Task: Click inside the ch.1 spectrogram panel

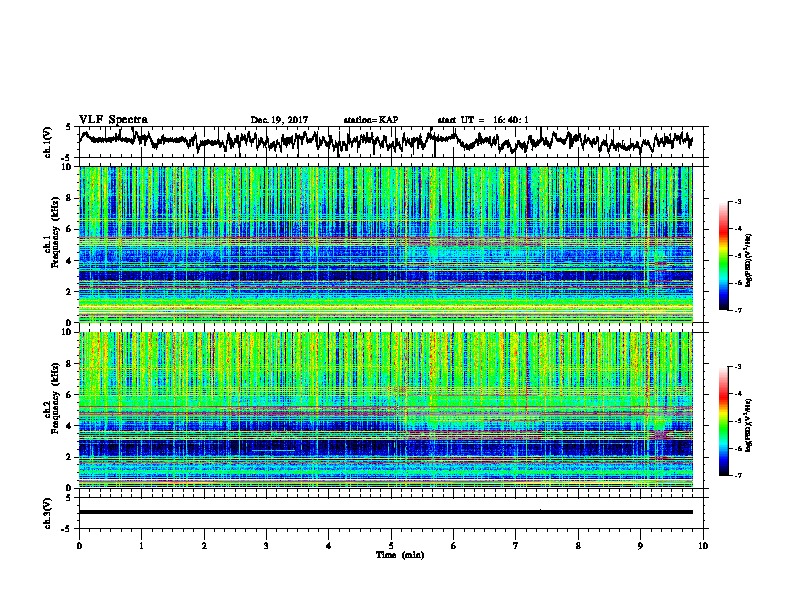Action: 386,244
